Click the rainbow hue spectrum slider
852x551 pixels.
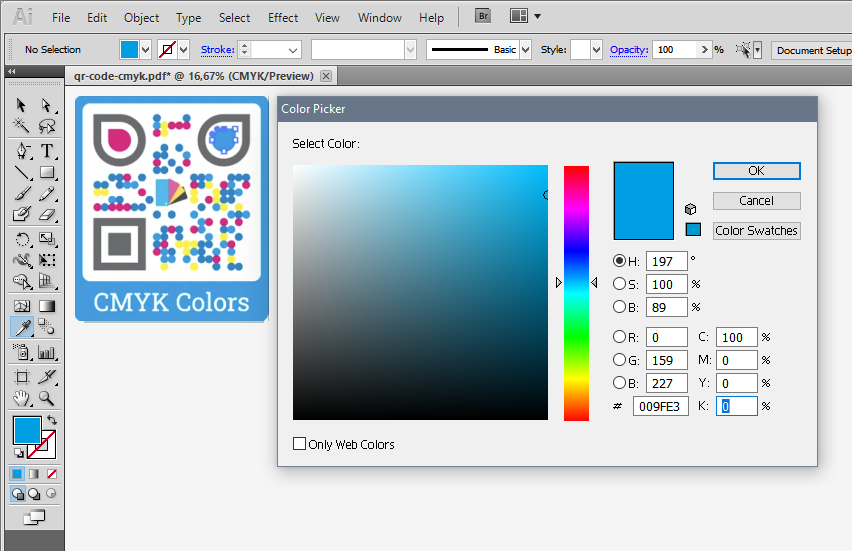(x=576, y=292)
